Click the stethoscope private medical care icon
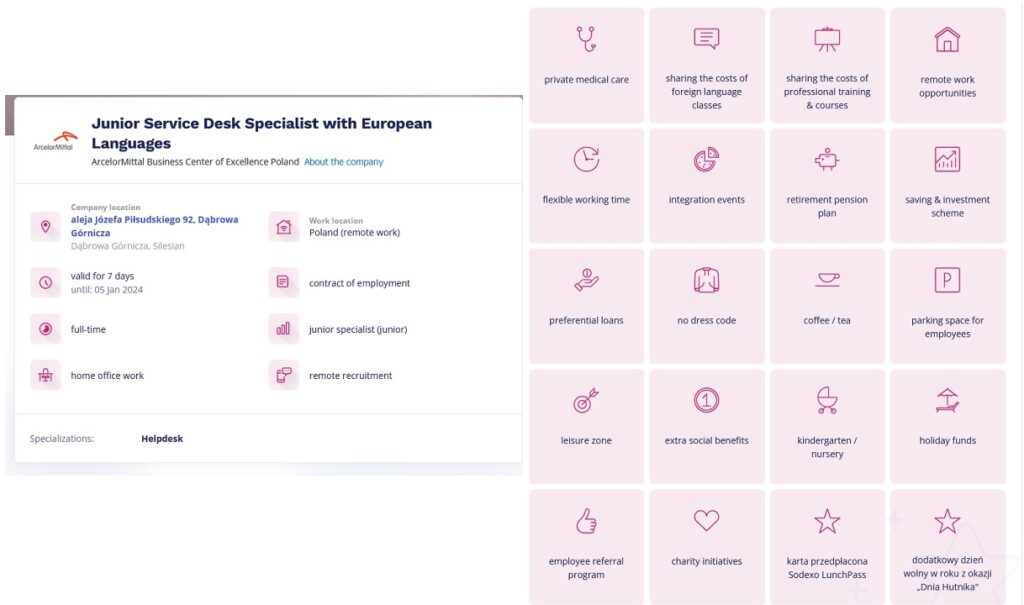The image size is (1024, 605). pos(586,39)
